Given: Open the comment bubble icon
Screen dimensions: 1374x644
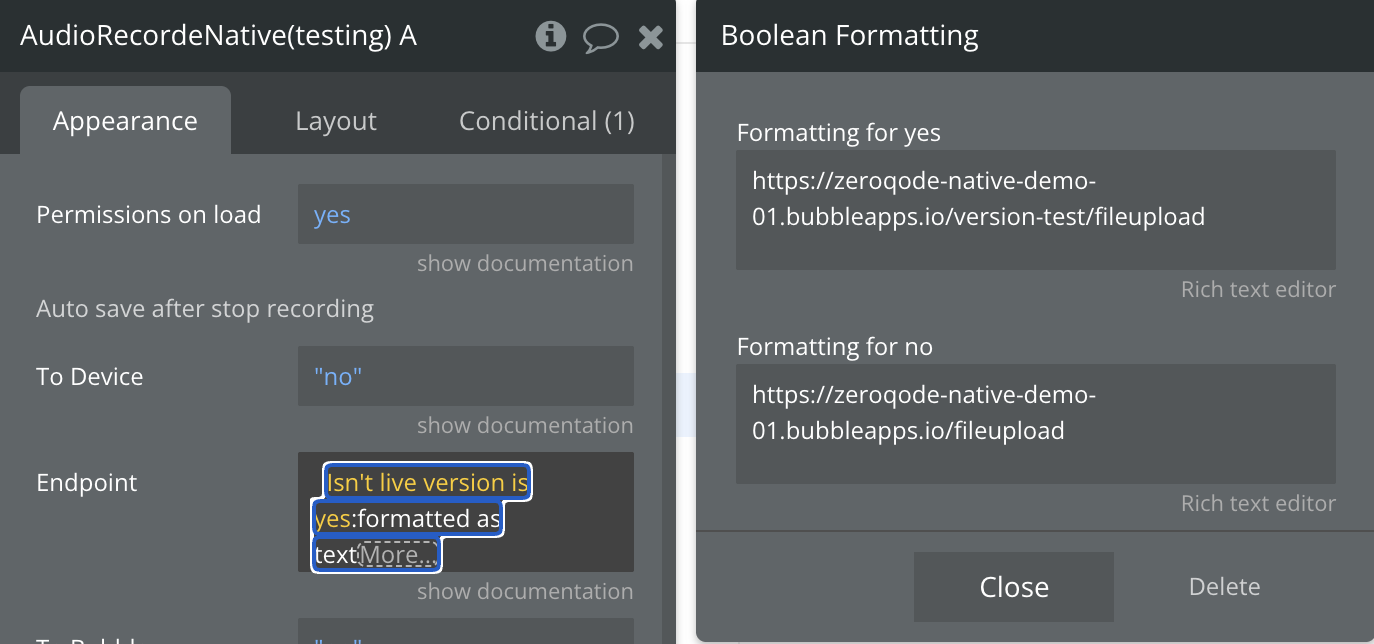Looking at the screenshot, I should coord(600,38).
